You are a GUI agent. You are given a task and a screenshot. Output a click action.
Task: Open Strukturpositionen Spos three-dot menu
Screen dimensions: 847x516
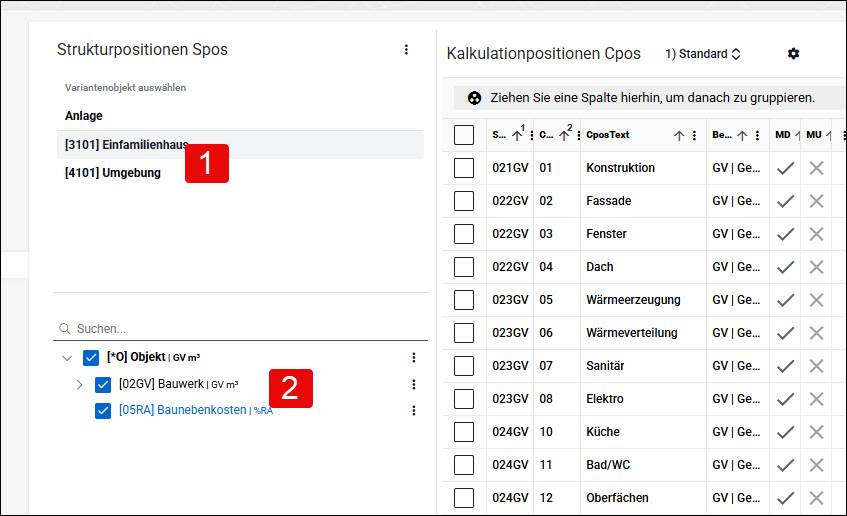[406, 50]
